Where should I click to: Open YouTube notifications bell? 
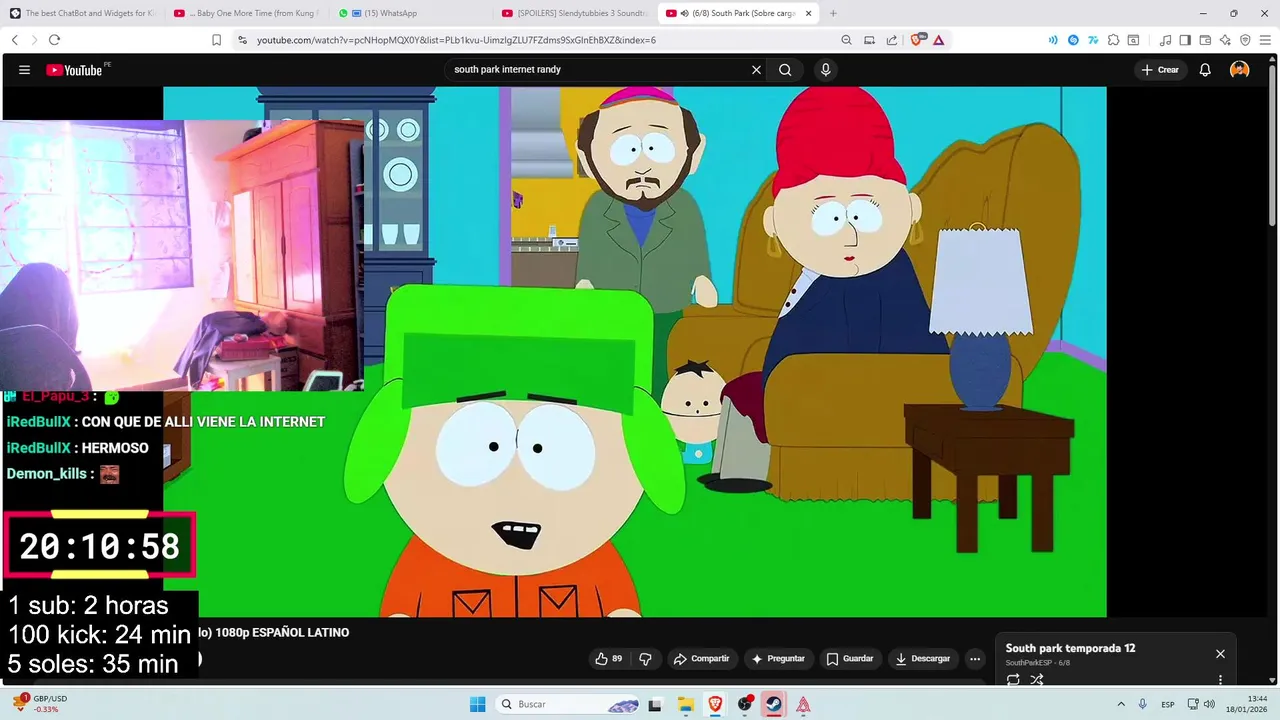click(x=1205, y=70)
